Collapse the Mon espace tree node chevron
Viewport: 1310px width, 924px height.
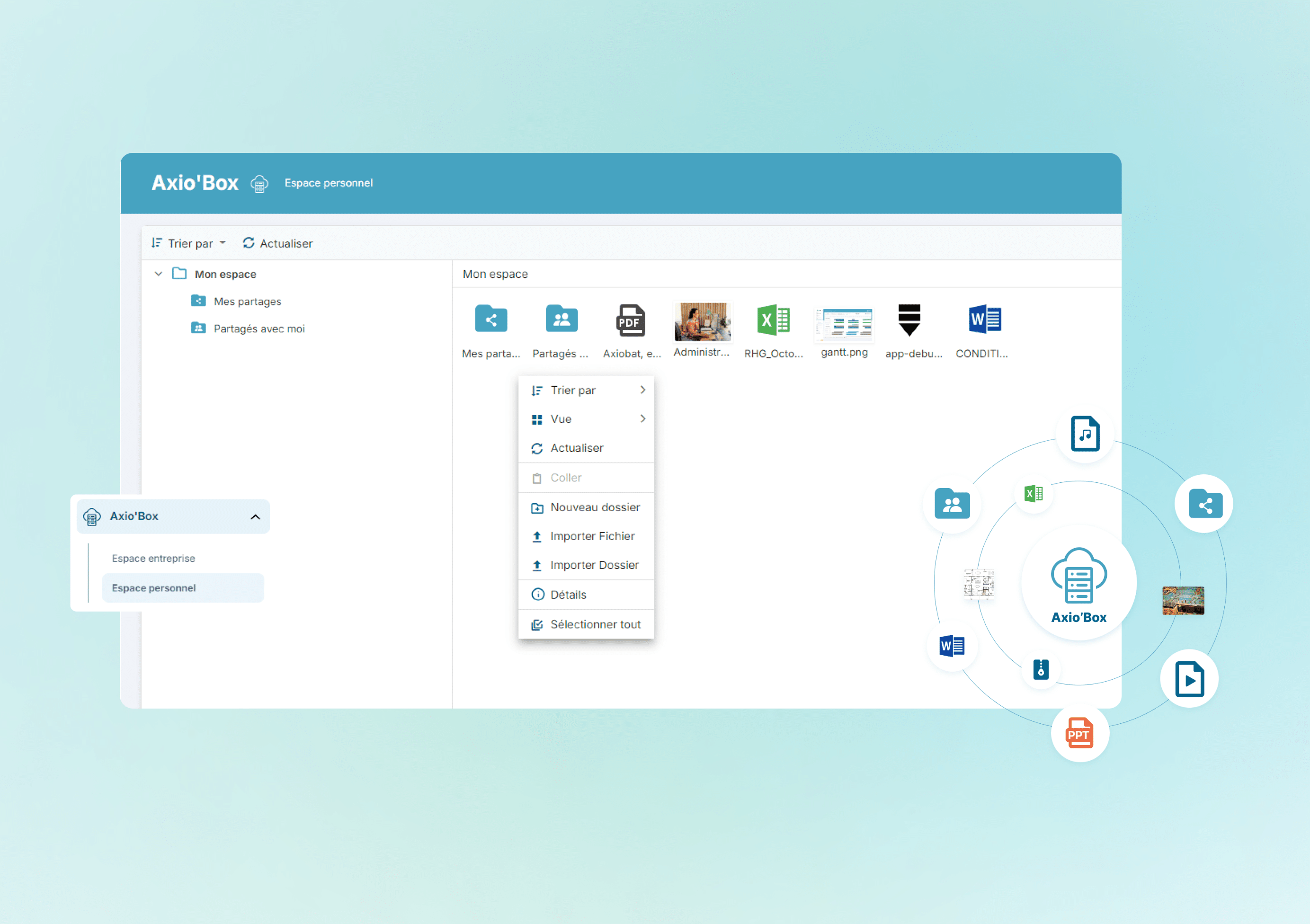click(159, 275)
